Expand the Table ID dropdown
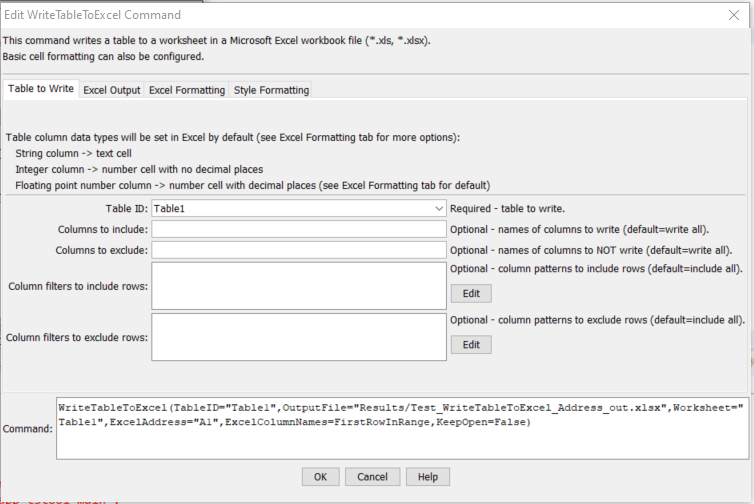This screenshot has height=504, width=754. click(x=439, y=209)
